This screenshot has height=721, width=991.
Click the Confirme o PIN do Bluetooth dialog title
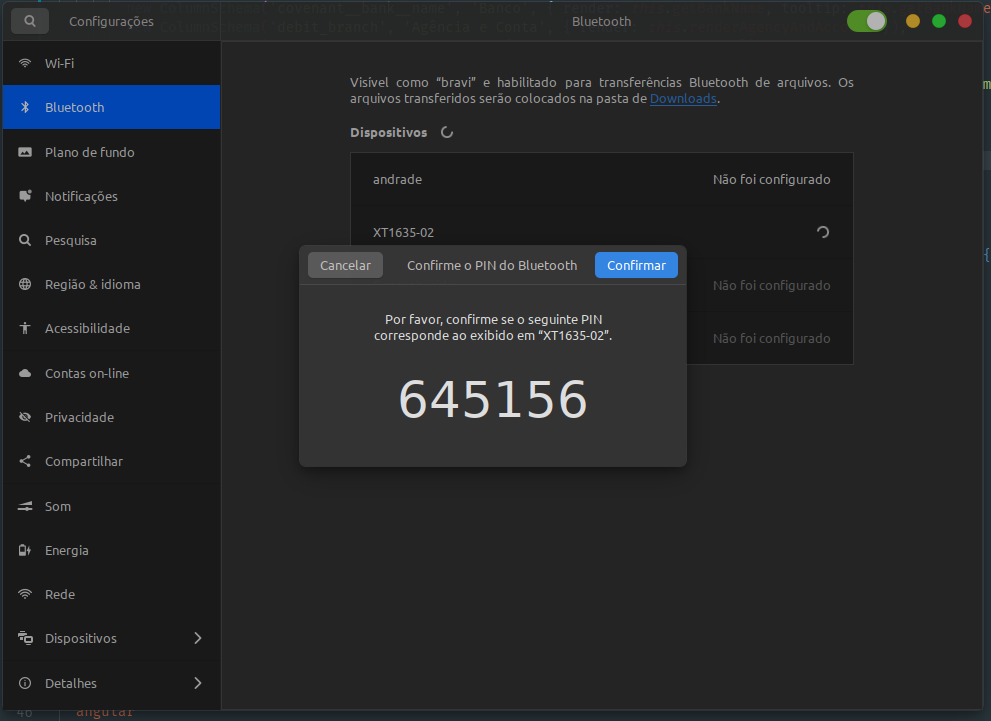point(492,265)
